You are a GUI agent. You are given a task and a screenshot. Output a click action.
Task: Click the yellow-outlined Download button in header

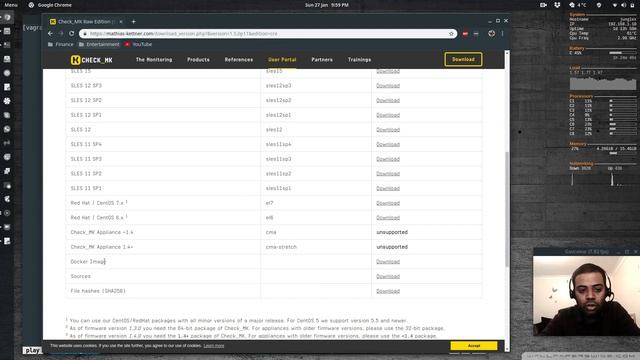tap(463, 59)
